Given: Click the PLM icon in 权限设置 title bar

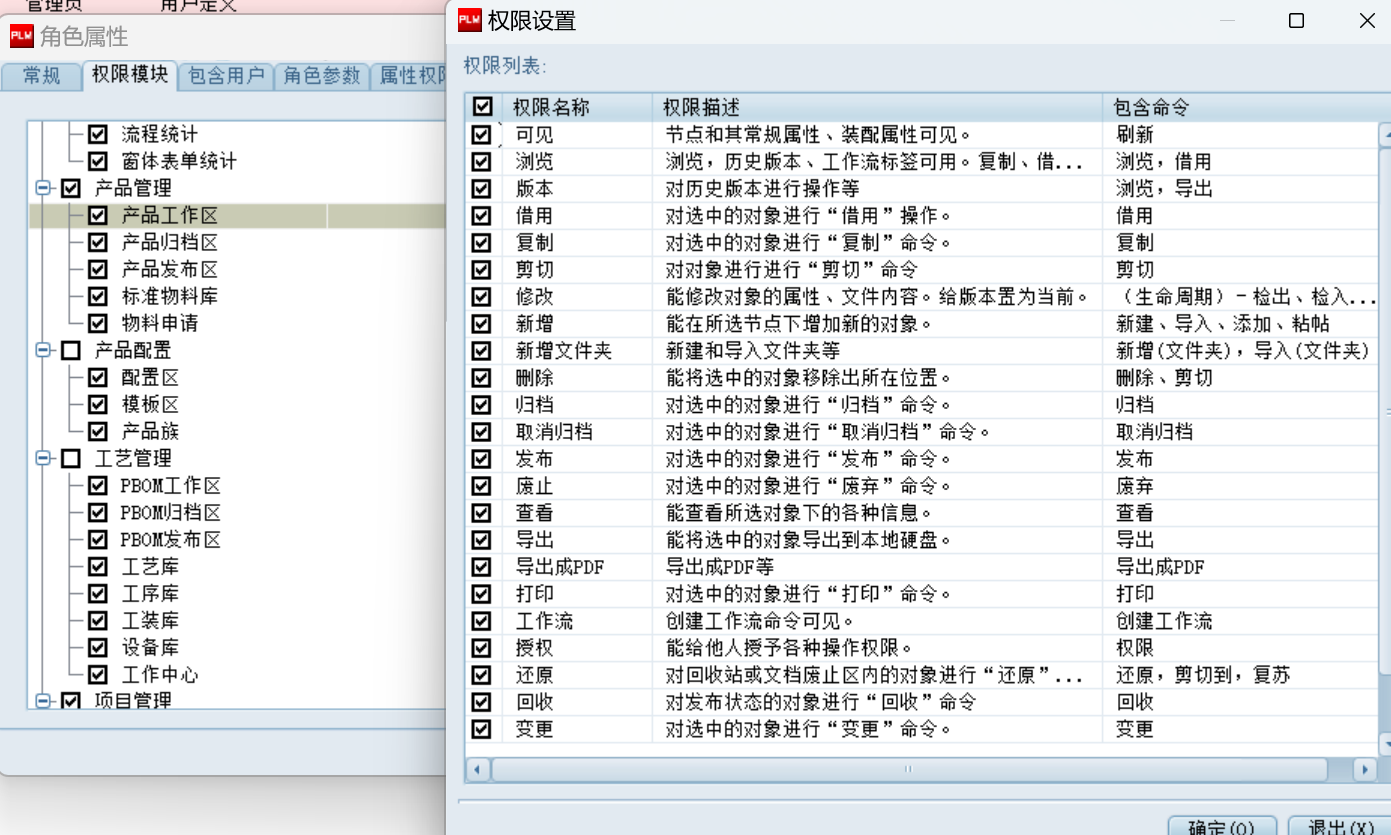Looking at the screenshot, I should pos(469,20).
